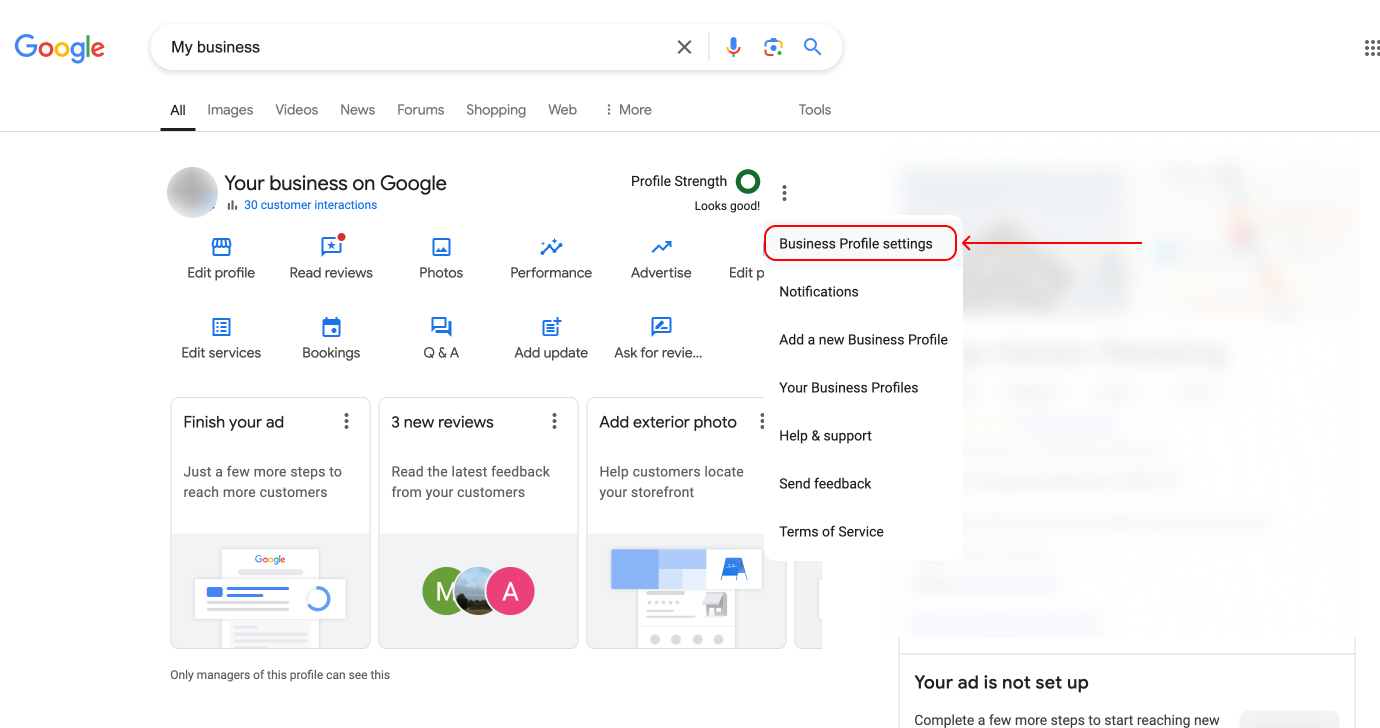Viewport: 1380px width, 728px height.
Task: Start voice search with microphone icon
Action: pos(733,47)
